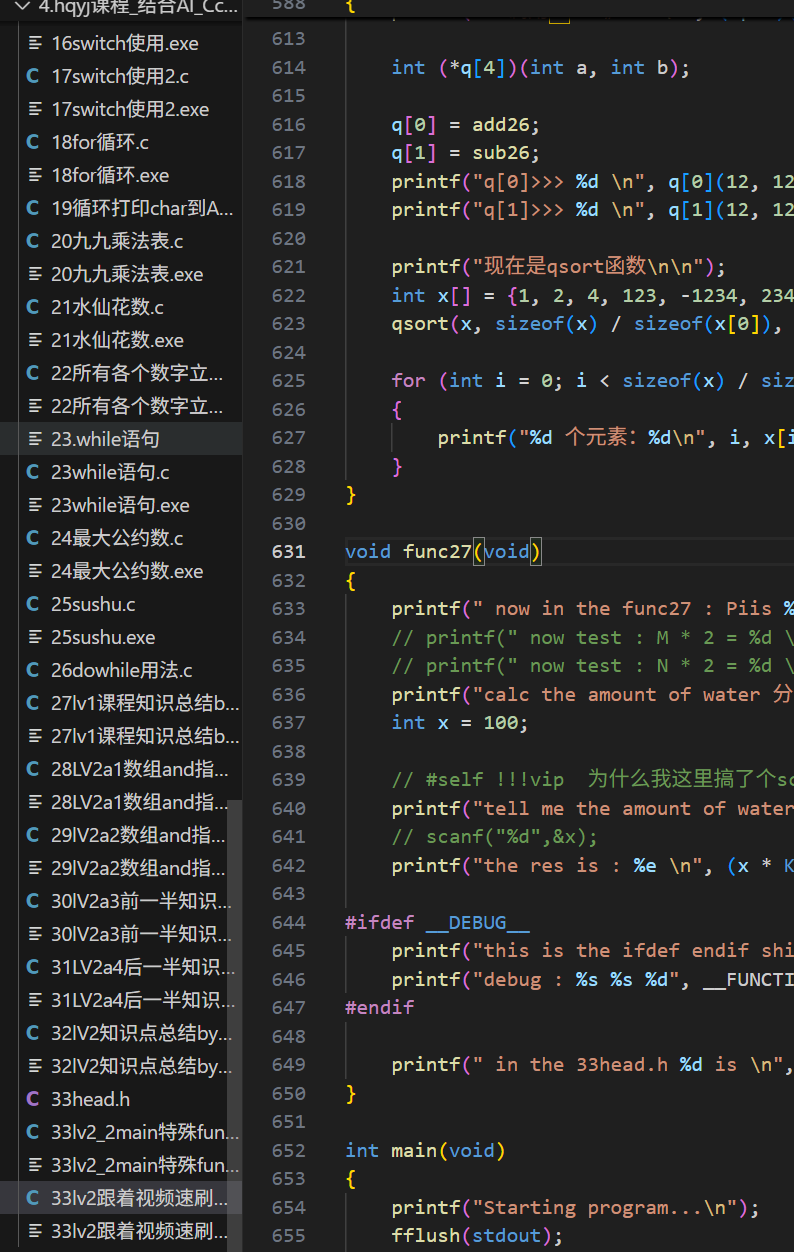Viewport: 794px width, 1252px height.
Task: Click the 'for' keyword on line 625
Action: pyautogui.click(x=408, y=380)
